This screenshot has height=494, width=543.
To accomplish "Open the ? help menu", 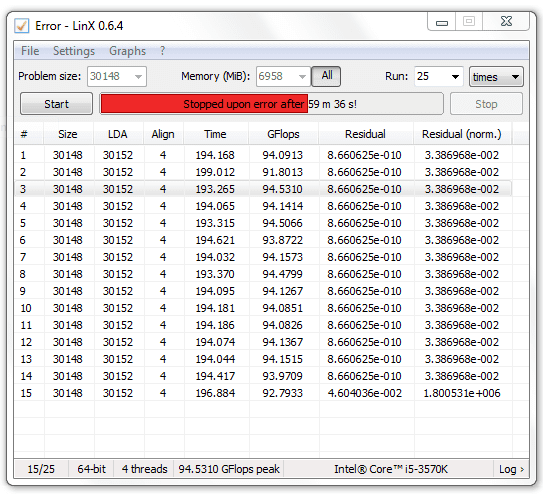I will point(162,51).
